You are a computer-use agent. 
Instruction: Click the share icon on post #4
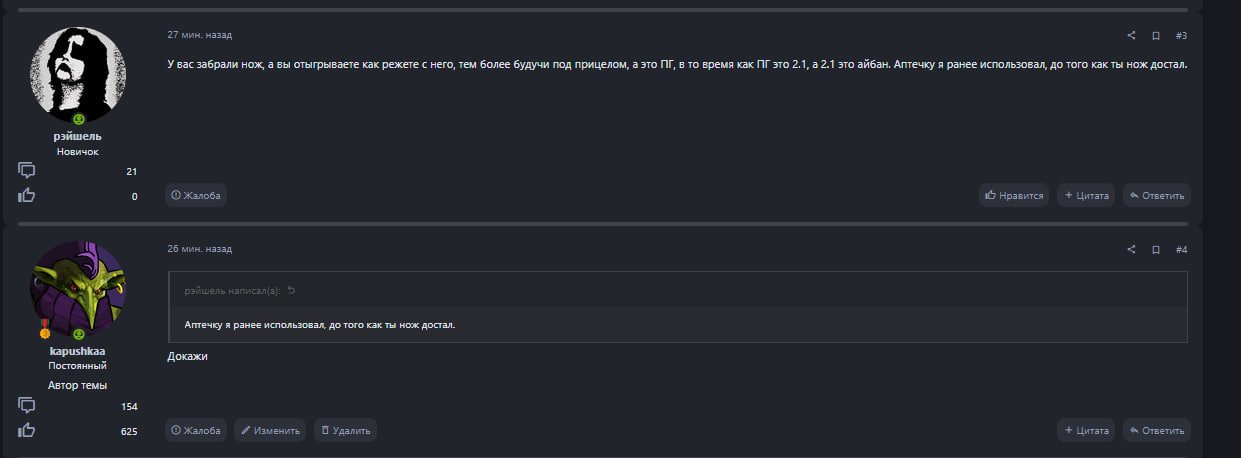tap(1131, 249)
